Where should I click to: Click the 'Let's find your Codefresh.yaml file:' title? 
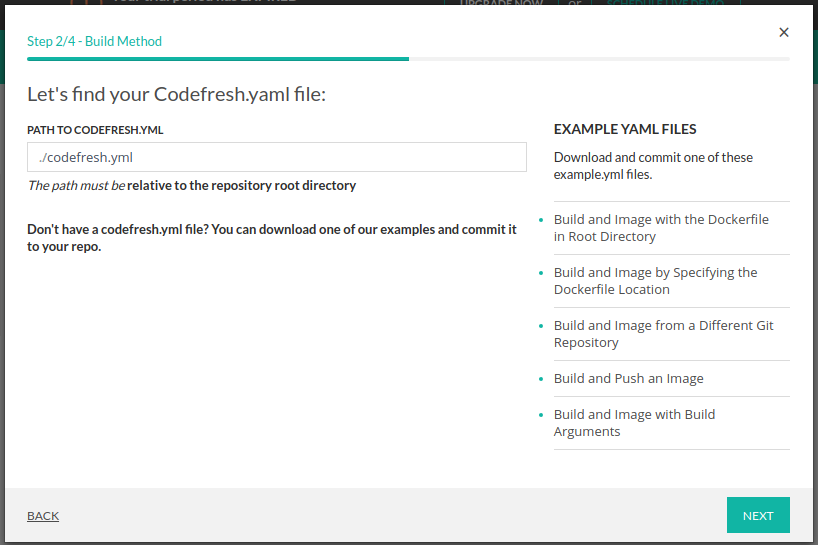click(176, 94)
